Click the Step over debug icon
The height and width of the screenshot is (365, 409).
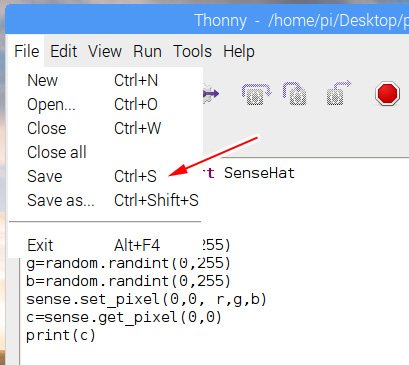[x=256, y=94]
